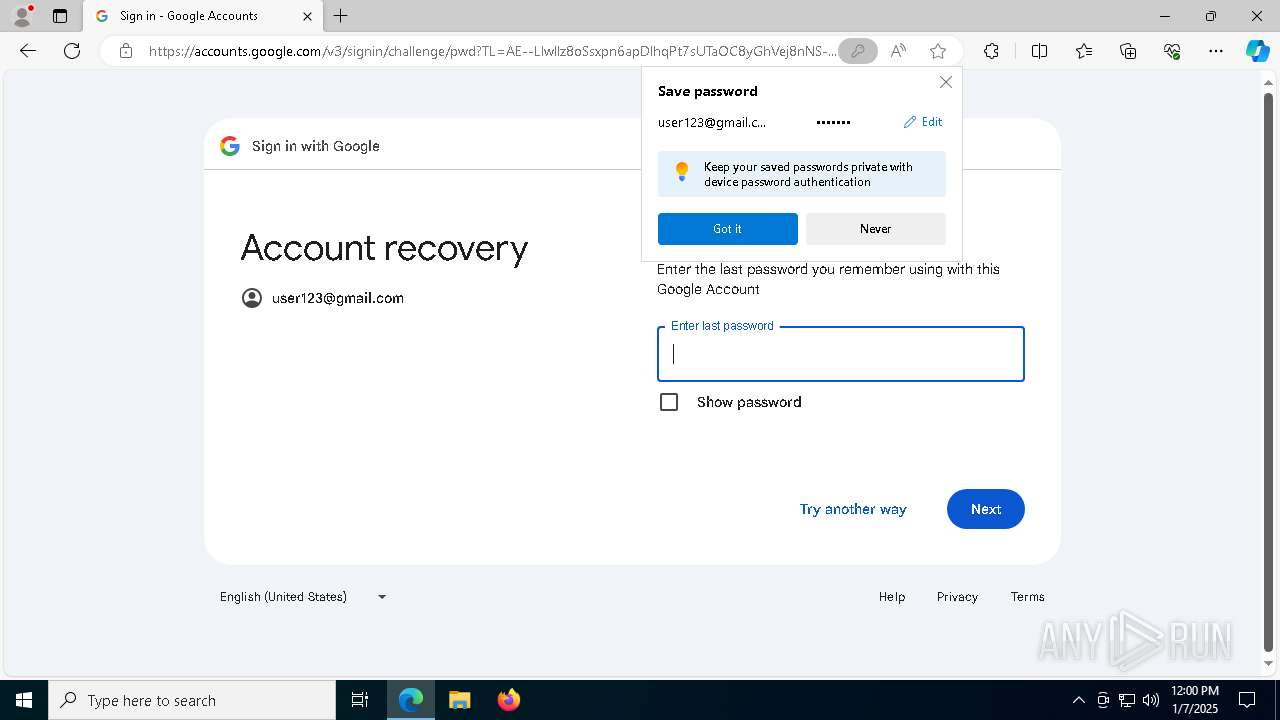Click the masked password dots in popup
The image size is (1280, 720).
(833, 122)
